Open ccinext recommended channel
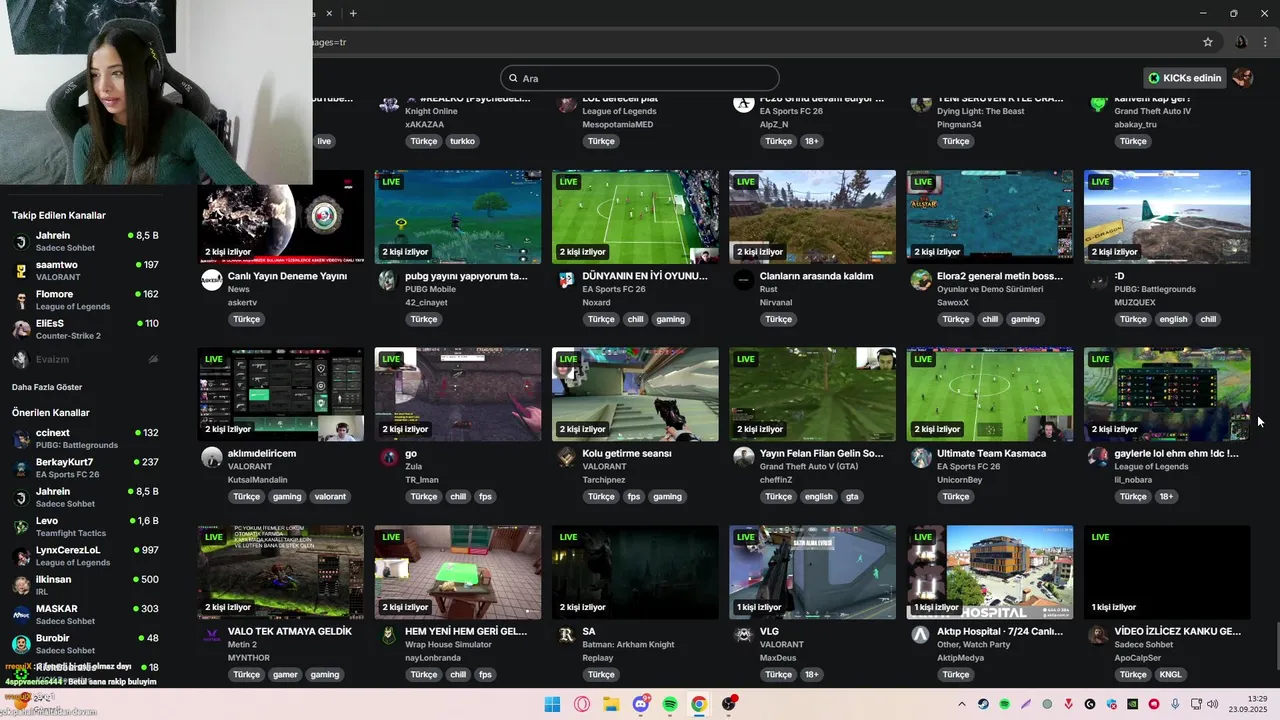1280x720 pixels. [85, 438]
